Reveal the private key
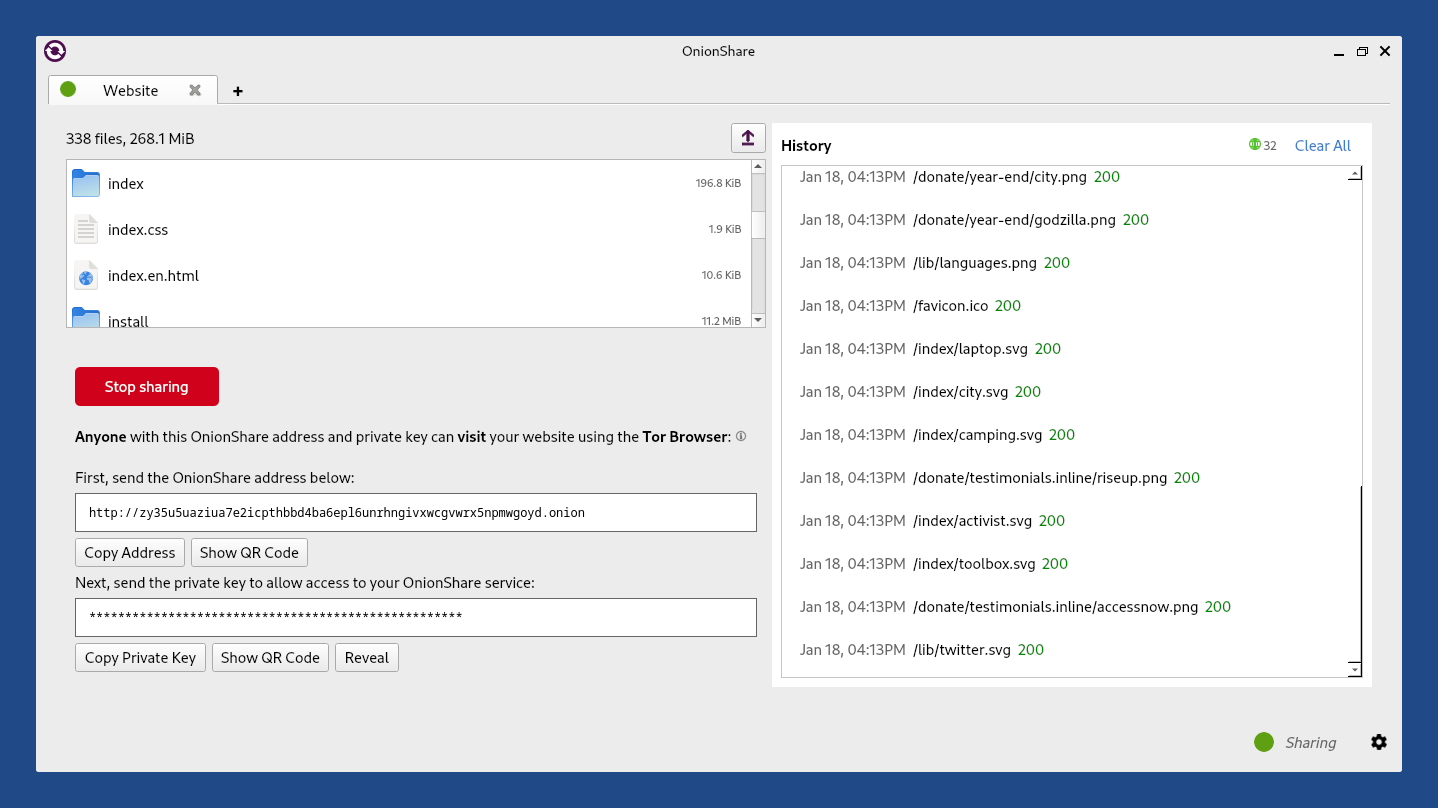 (x=367, y=657)
